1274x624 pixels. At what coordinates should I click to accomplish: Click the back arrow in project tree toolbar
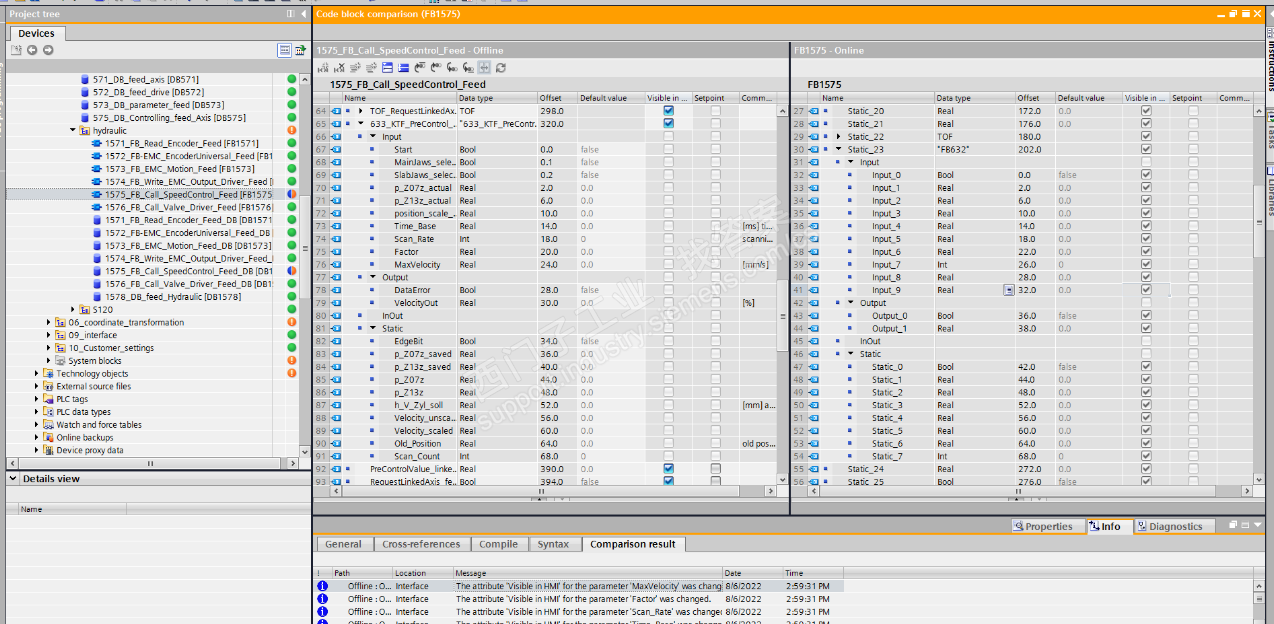point(32,50)
